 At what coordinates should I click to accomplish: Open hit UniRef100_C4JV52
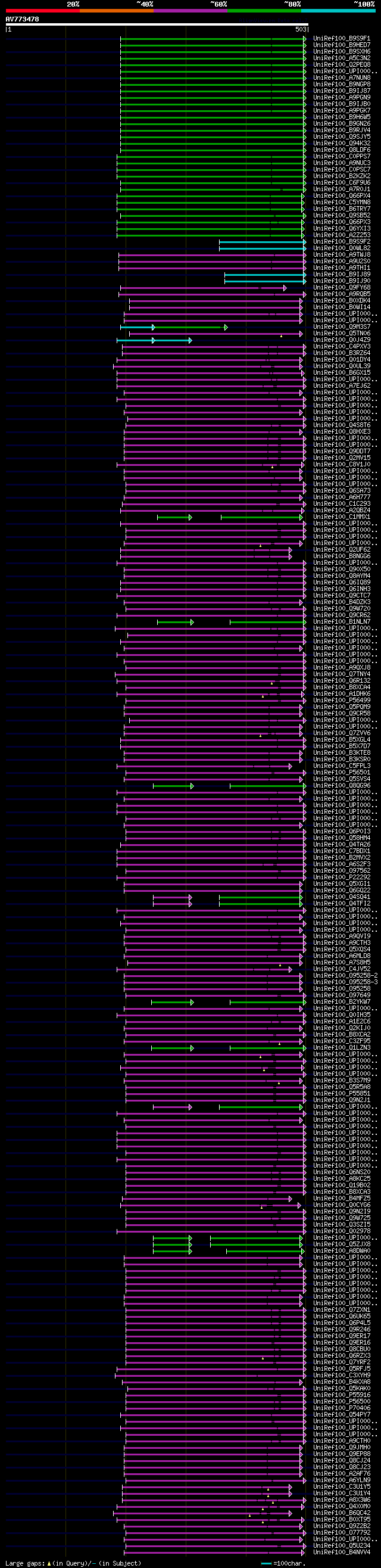tap(342, 970)
